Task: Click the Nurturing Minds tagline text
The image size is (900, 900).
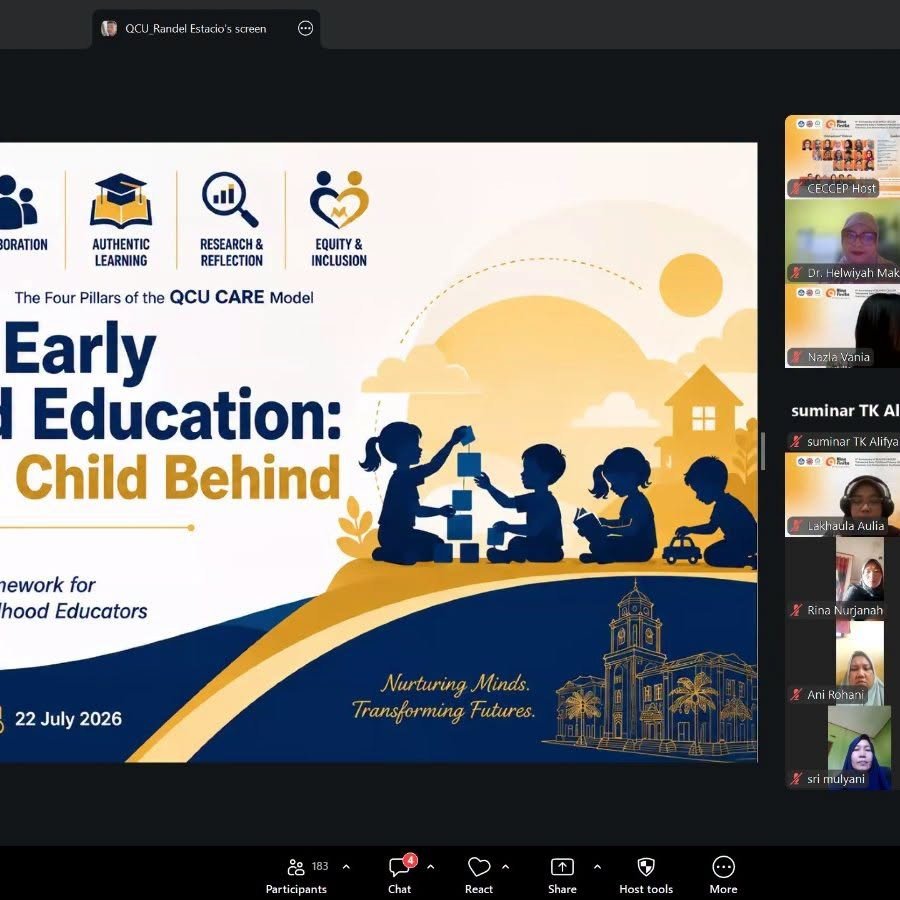Action: tap(444, 697)
